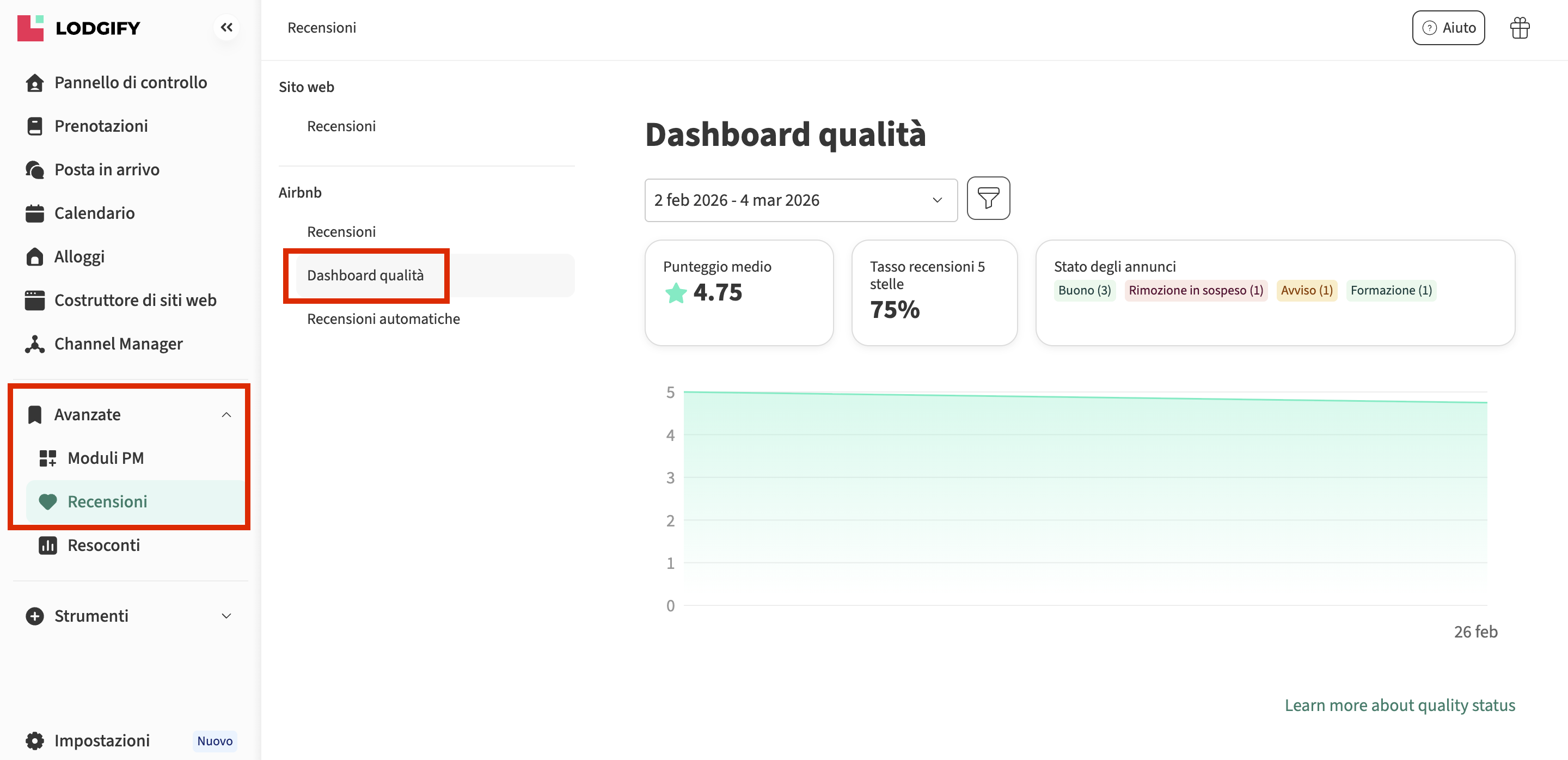
Task: Open the date range dropdown
Action: (800, 200)
